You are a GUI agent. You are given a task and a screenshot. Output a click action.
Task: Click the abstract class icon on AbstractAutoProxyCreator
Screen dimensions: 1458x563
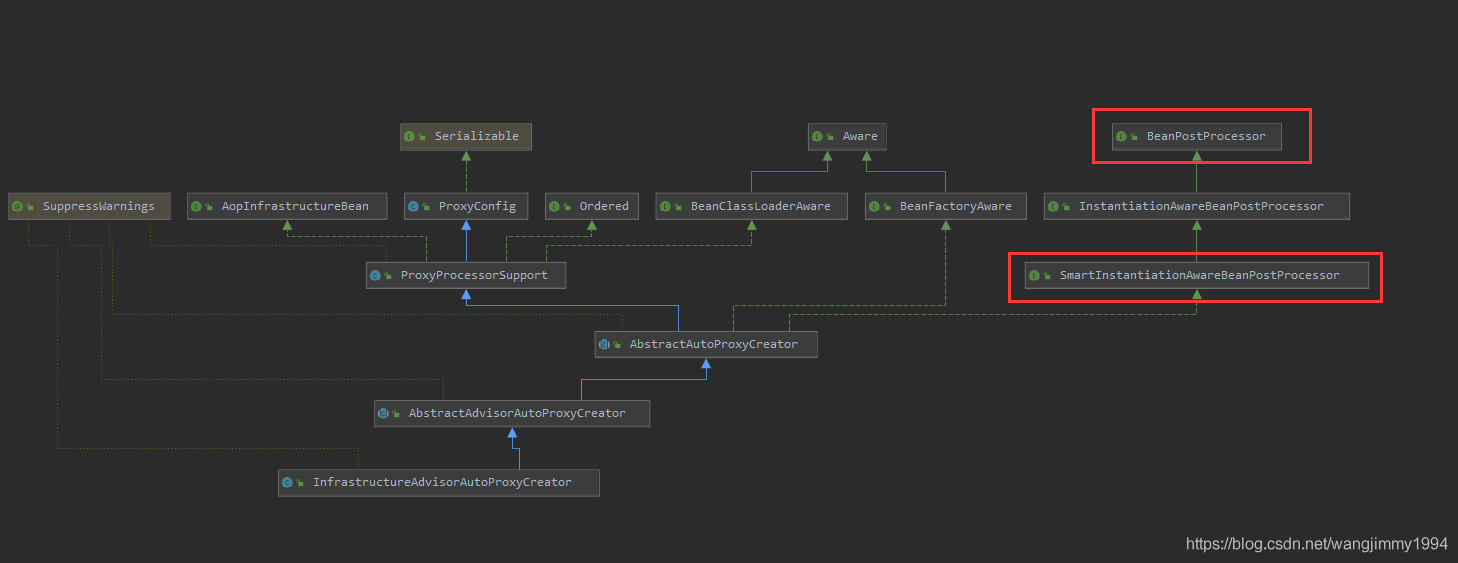click(x=604, y=344)
